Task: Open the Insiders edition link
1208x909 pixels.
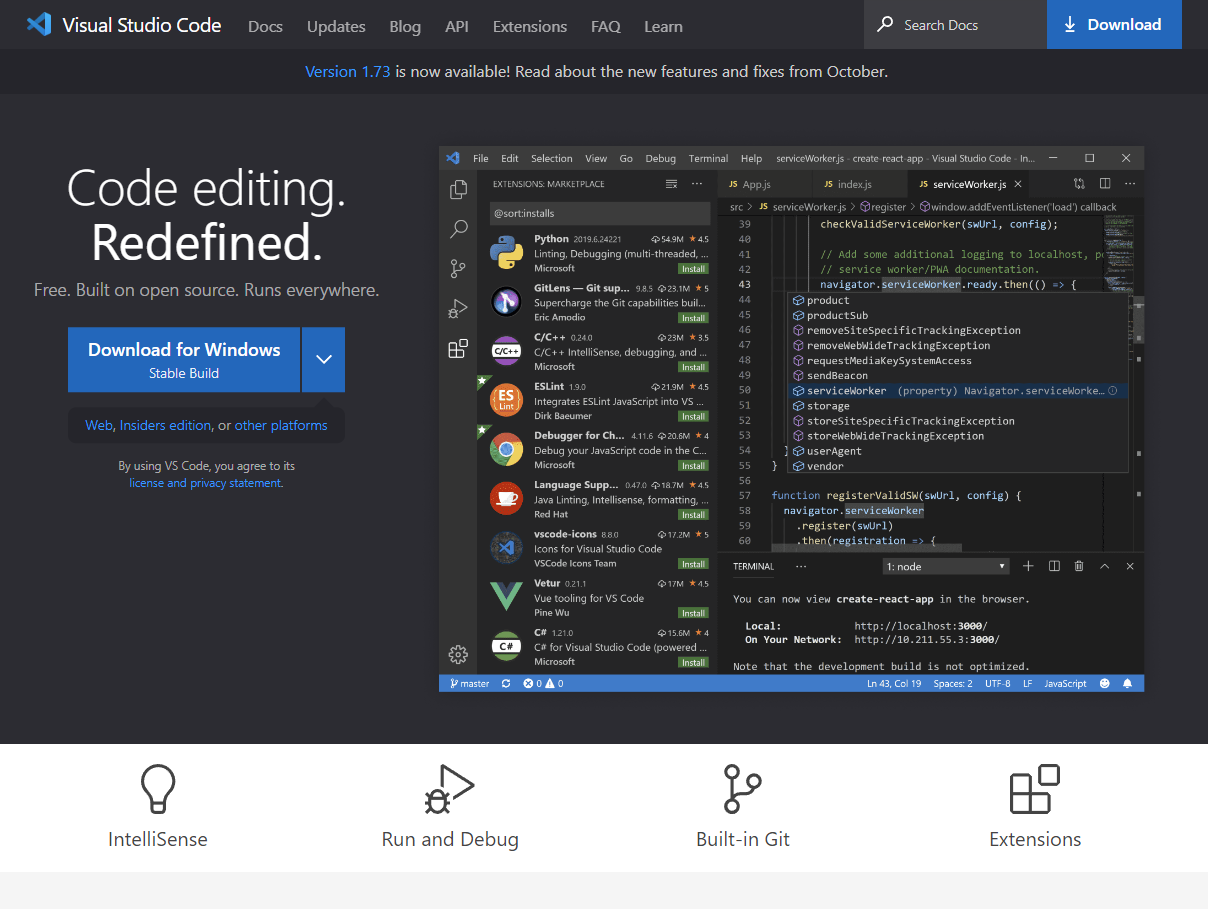Action: point(165,425)
